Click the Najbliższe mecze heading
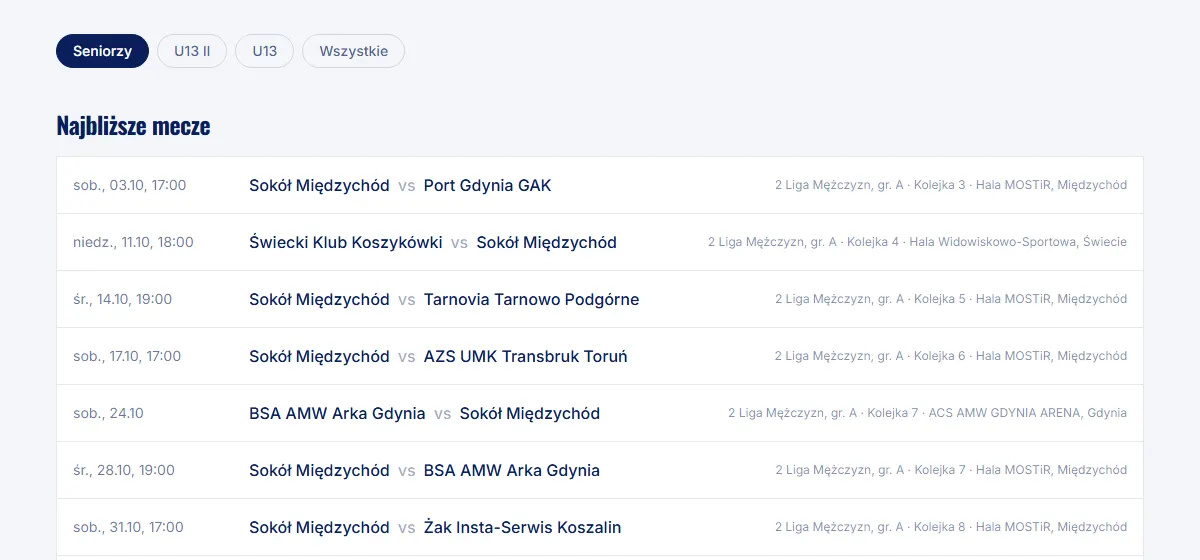This screenshot has height=560, width=1200. 133,126
